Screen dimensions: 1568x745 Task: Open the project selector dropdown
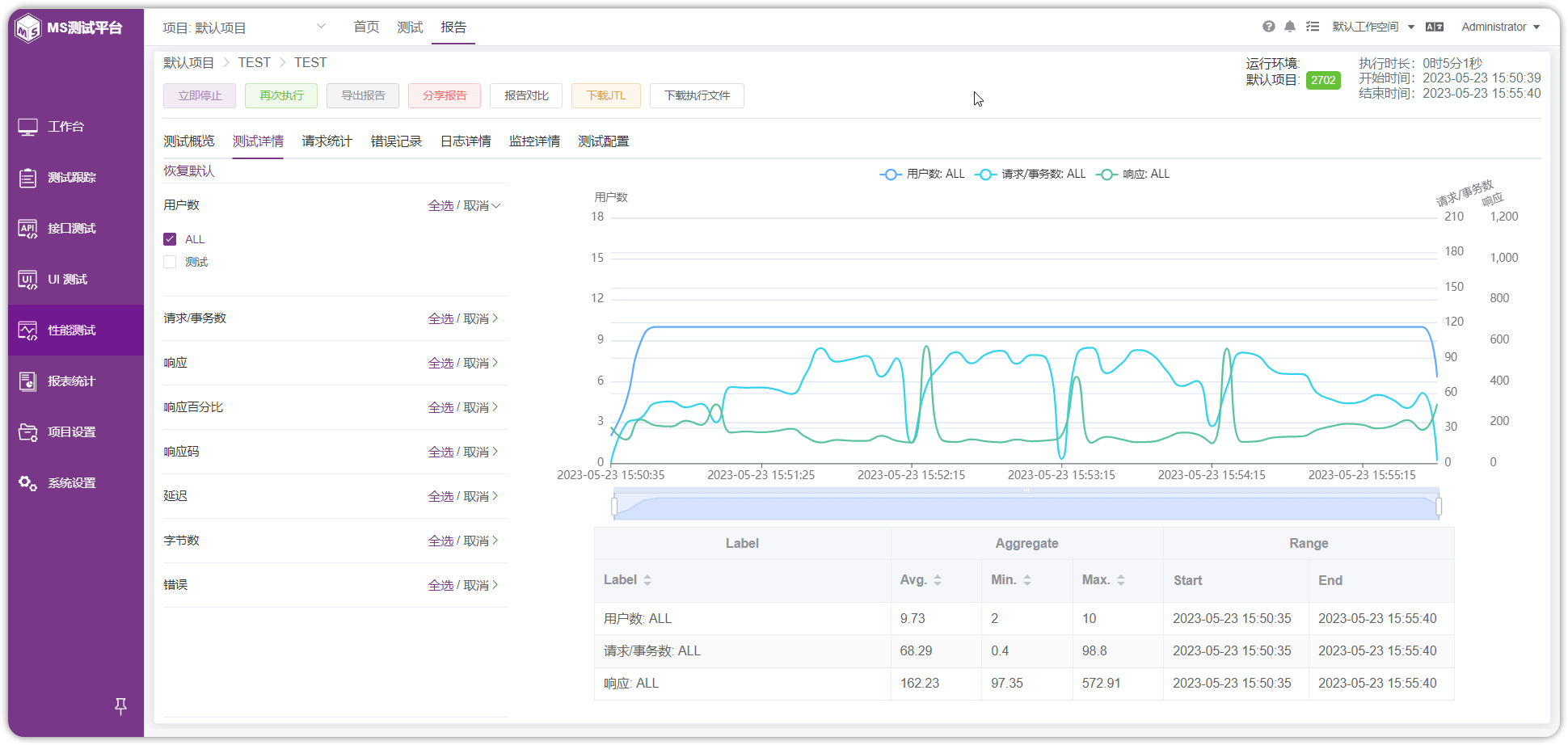pos(243,27)
